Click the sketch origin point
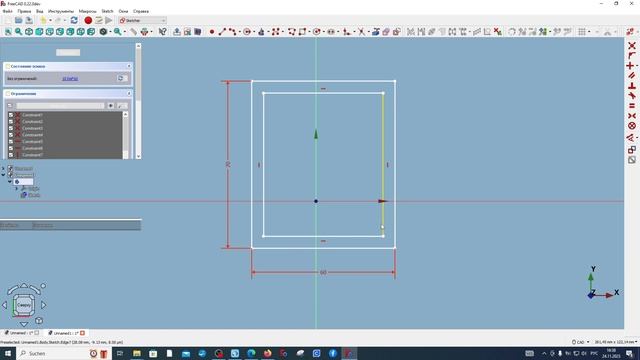Viewport: 640px width, 360px height. click(316, 201)
